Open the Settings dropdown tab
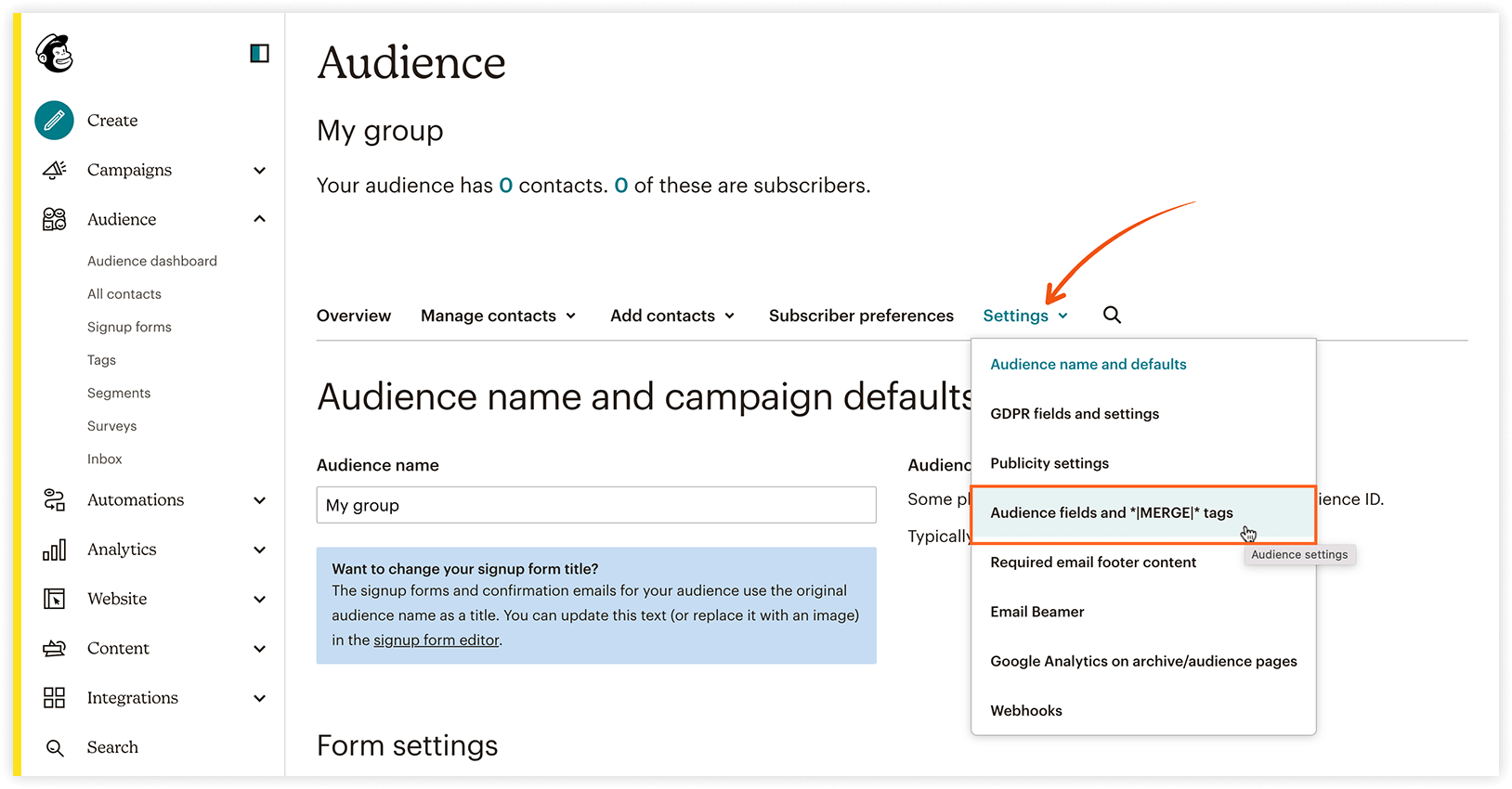Image resolution: width=1512 pixels, height=789 pixels. 1026,316
